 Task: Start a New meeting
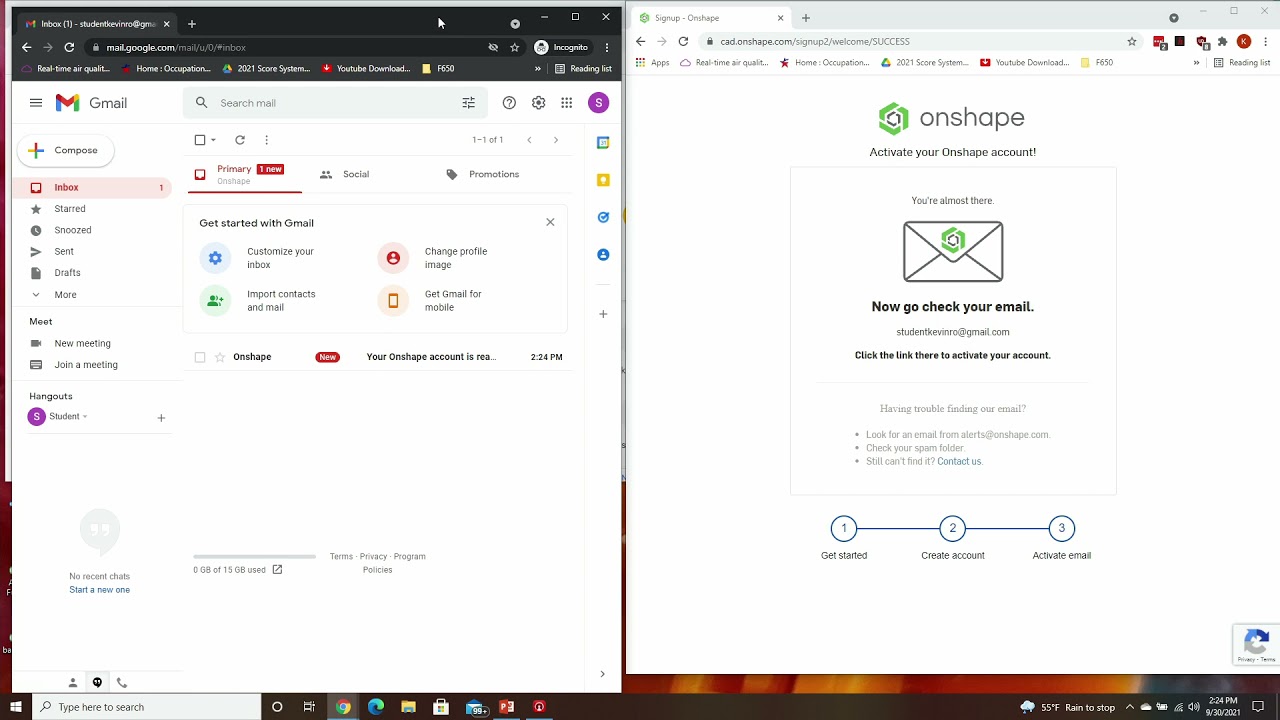[82, 343]
